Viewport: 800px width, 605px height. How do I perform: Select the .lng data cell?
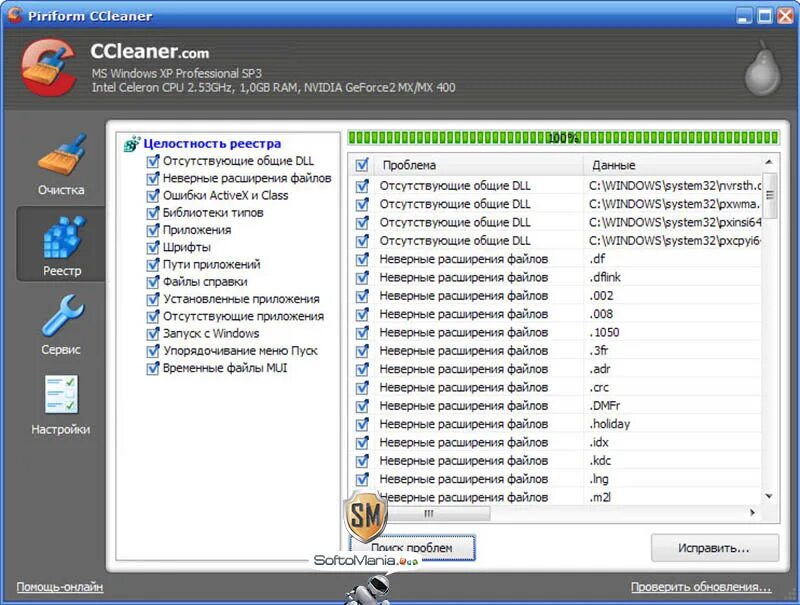(672, 480)
